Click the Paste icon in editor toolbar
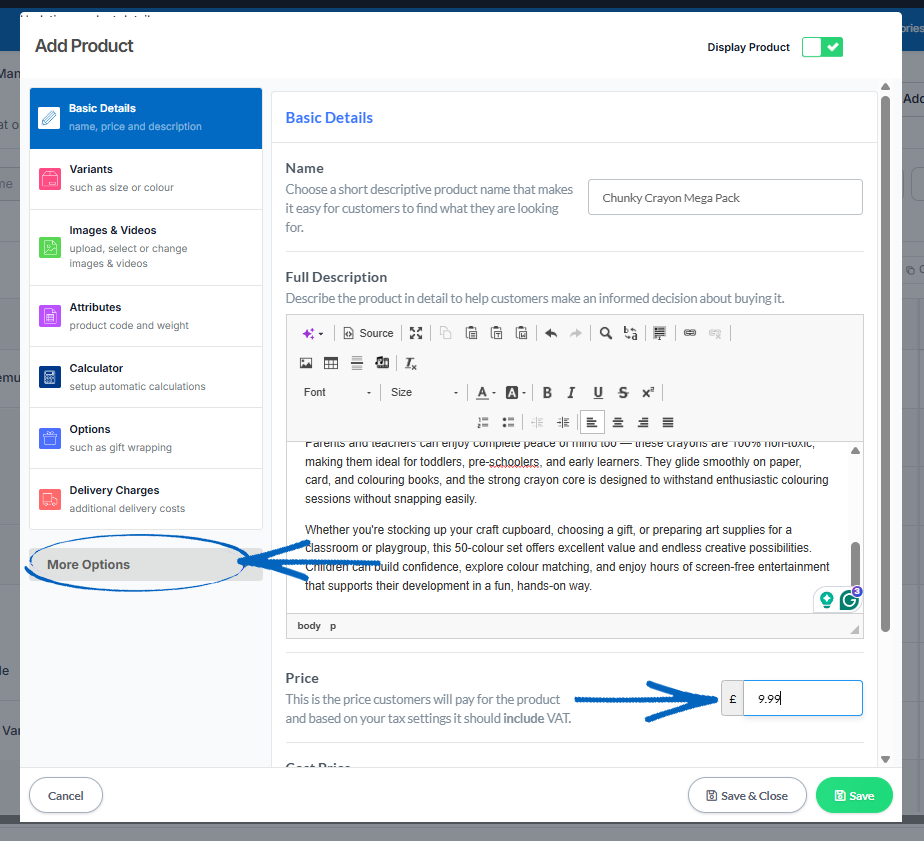The image size is (924, 841). (x=471, y=333)
